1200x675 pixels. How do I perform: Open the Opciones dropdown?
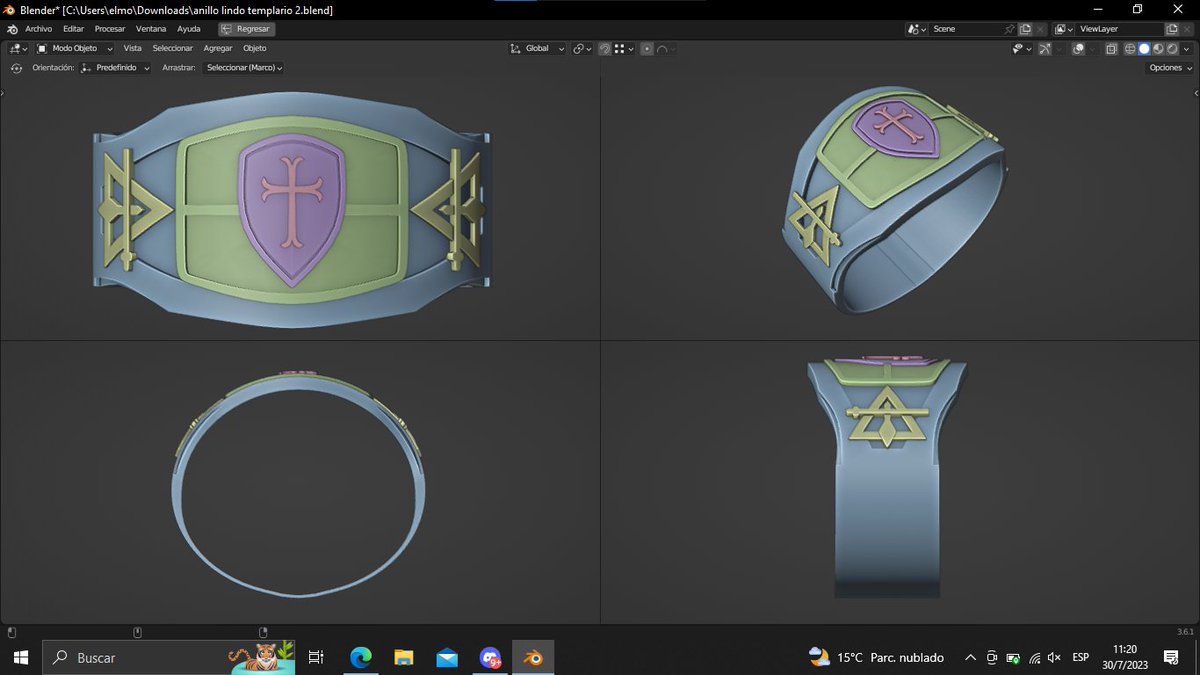tap(1169, 68)
